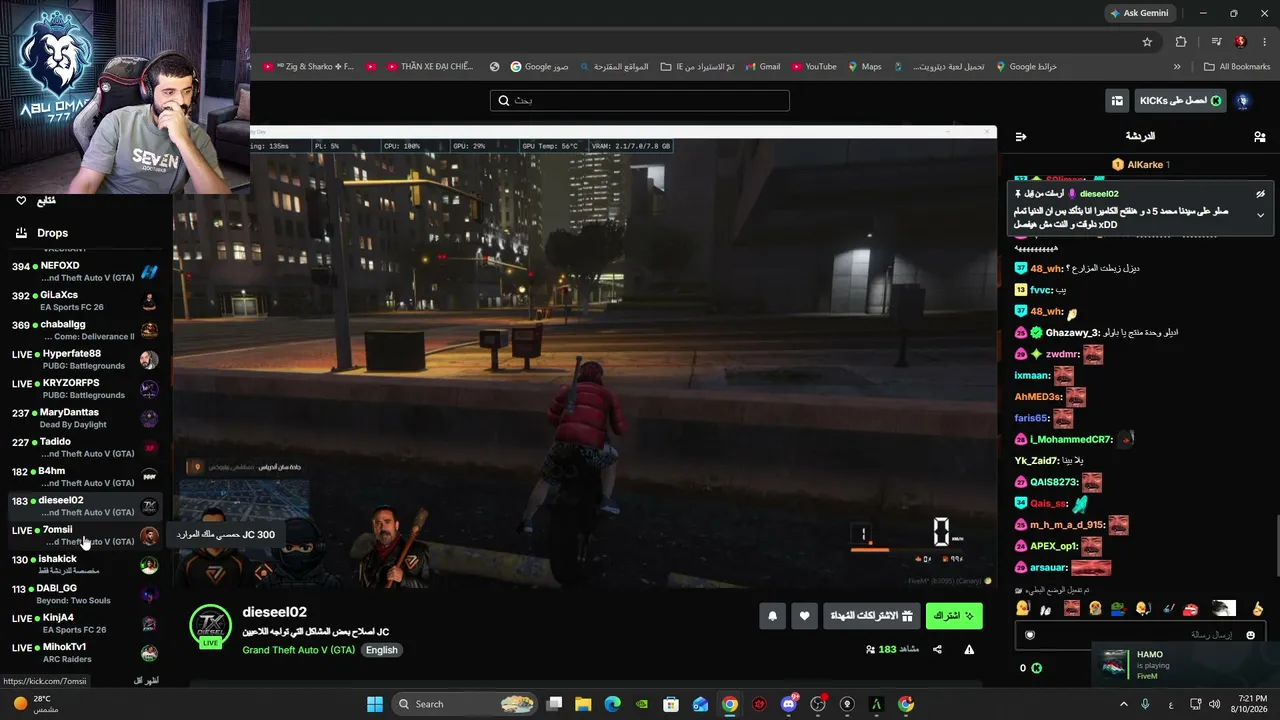The height and width of the screenshot is (720, 1280).
Task: Open the emote picker smiley icon
Action: click(x=1250, y=635)
